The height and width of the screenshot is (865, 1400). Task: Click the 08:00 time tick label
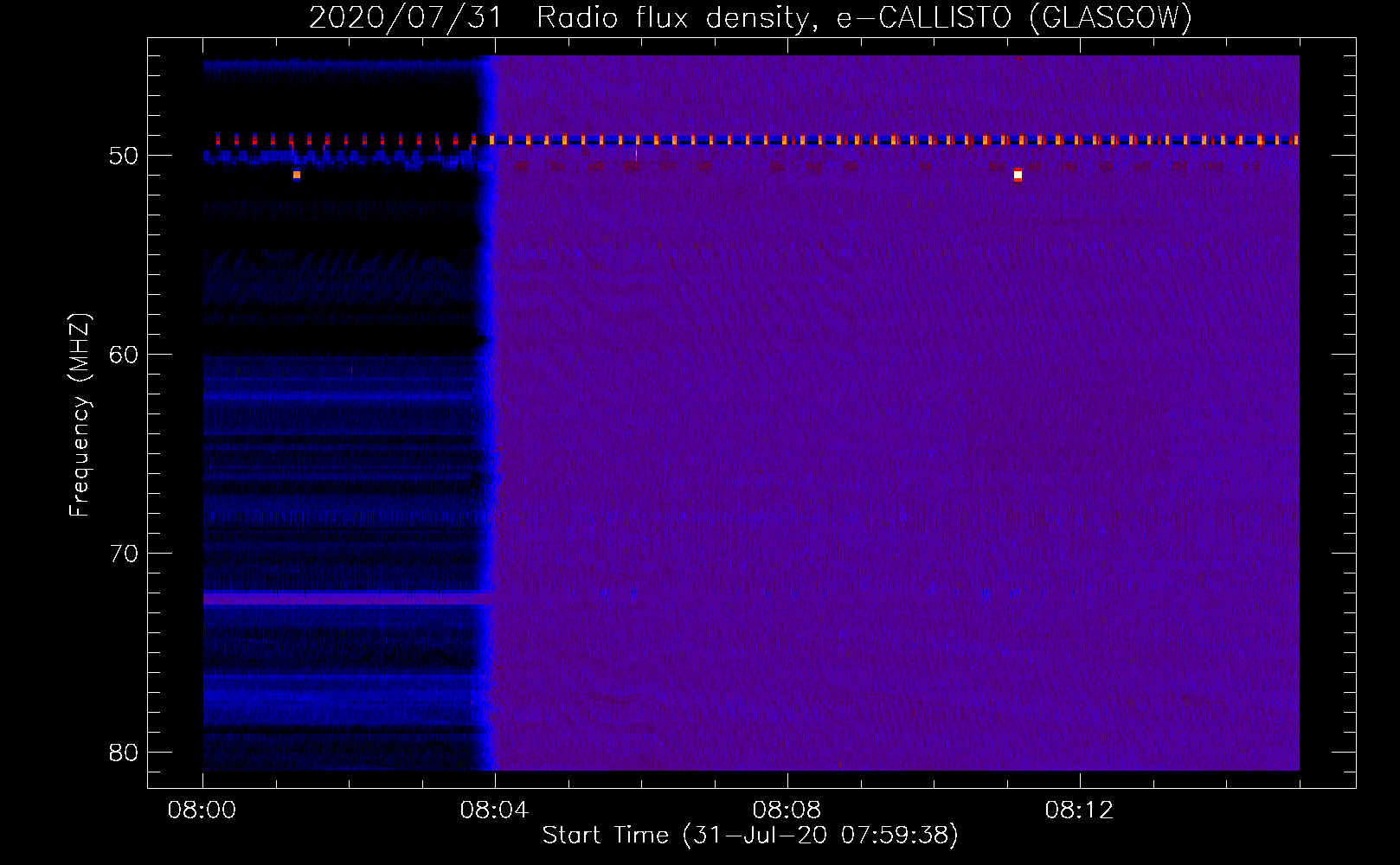click(x=202, y=811)
